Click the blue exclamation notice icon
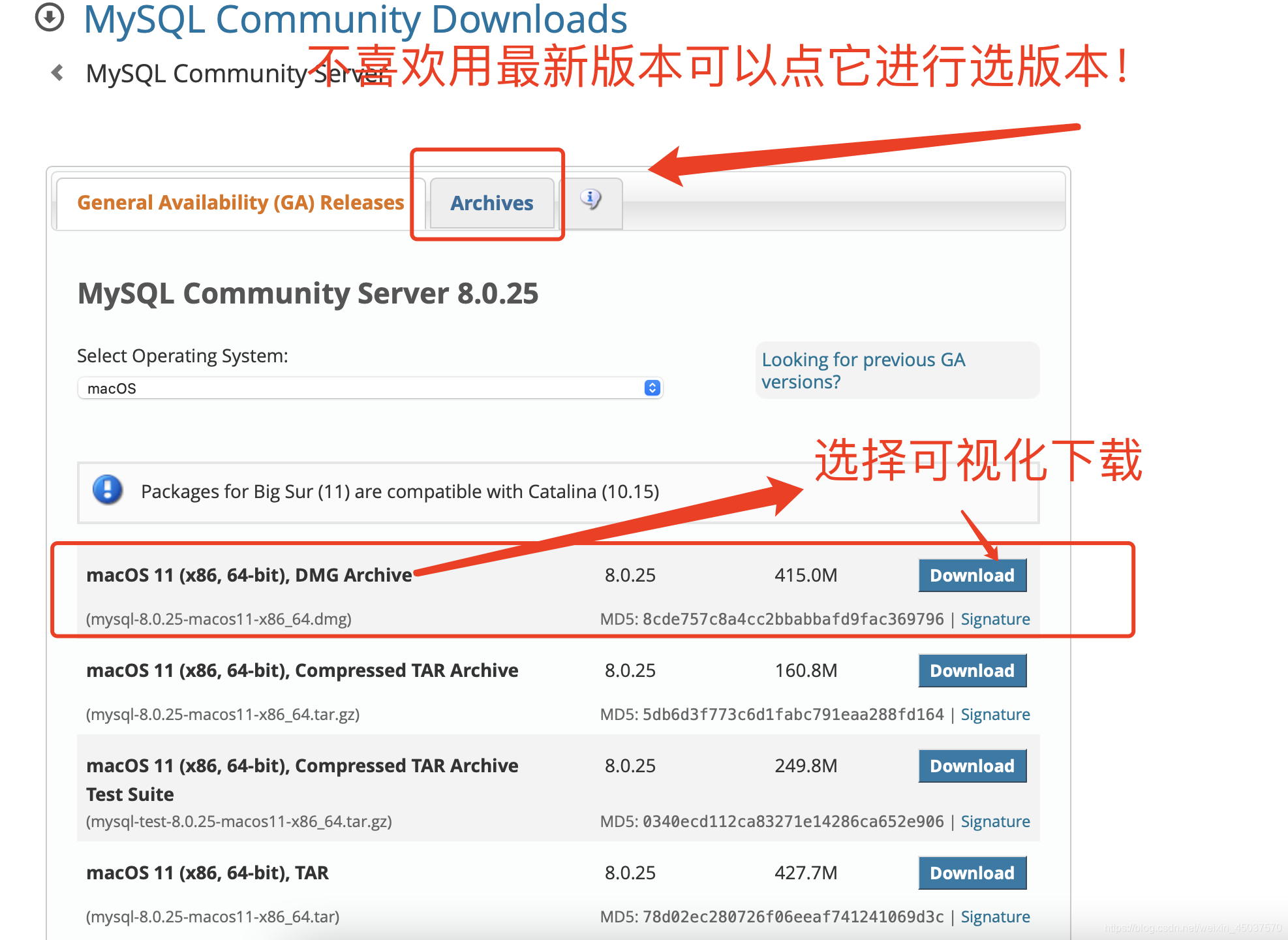The width and height of the screenshot is (1288, 940). [x=108, y=490]
